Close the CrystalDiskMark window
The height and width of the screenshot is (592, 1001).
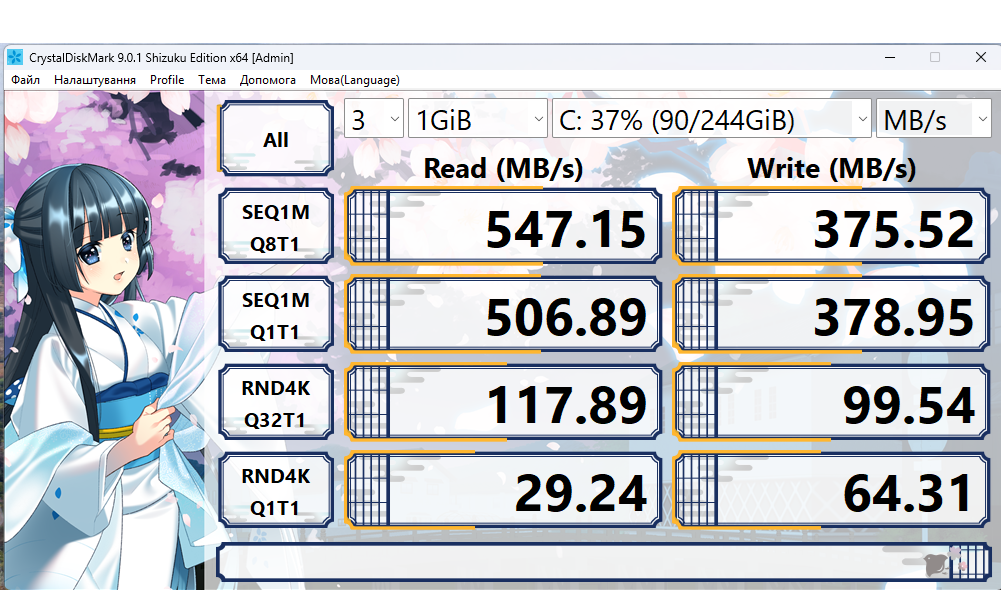pos(981,57)
